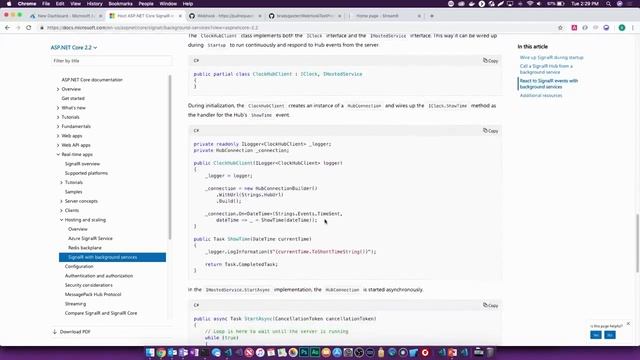Screen dimensions: 640x360
Task: Click No on the page helpful prompt
Action: pyautogui.click(x=610, y=335)
